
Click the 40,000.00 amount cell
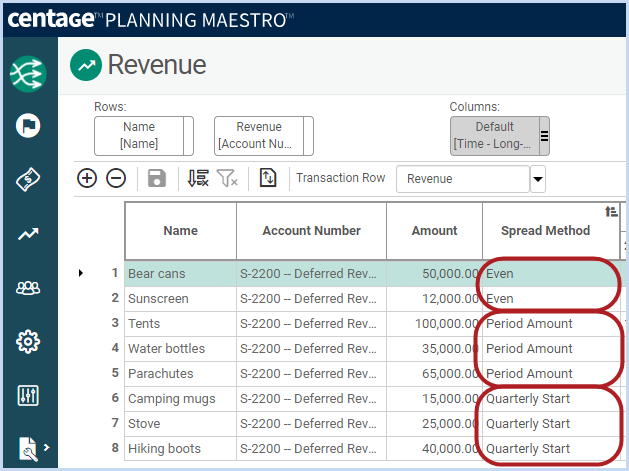pos(434,449)
